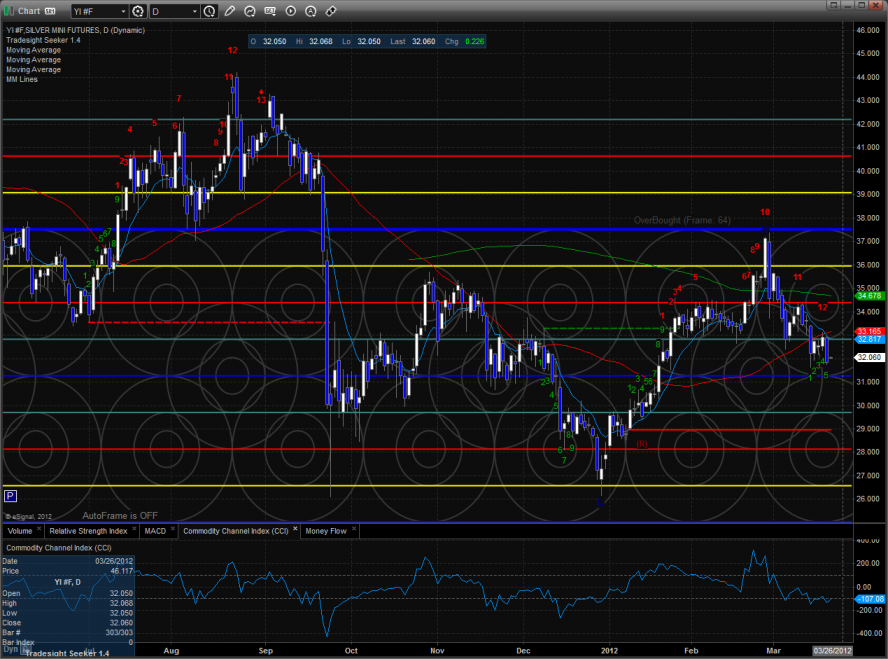Select the pencil drawing tool
This screenshot has width=888, height=659.
click(x=229, y=11)
